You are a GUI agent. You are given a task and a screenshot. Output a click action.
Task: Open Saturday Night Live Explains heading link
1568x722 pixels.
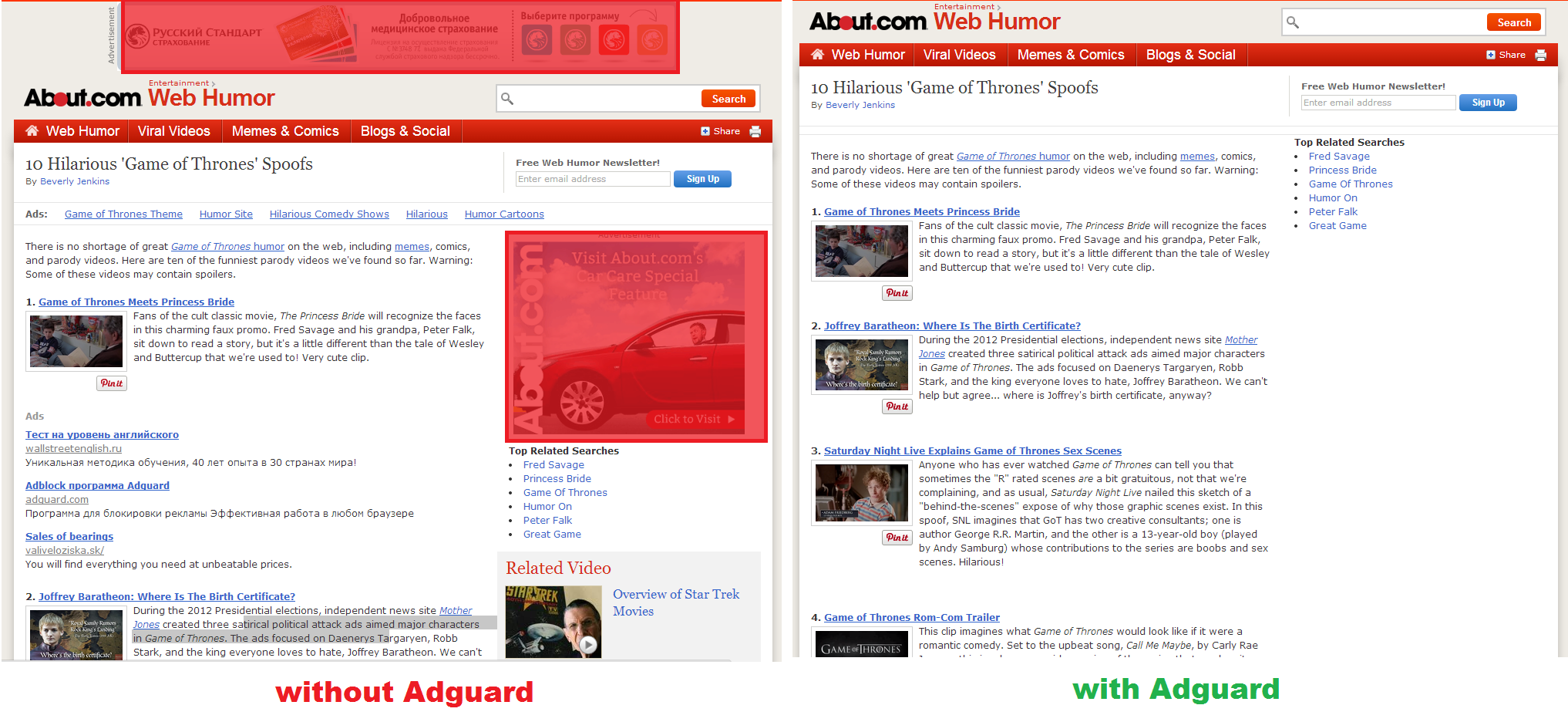coord(972,451)
